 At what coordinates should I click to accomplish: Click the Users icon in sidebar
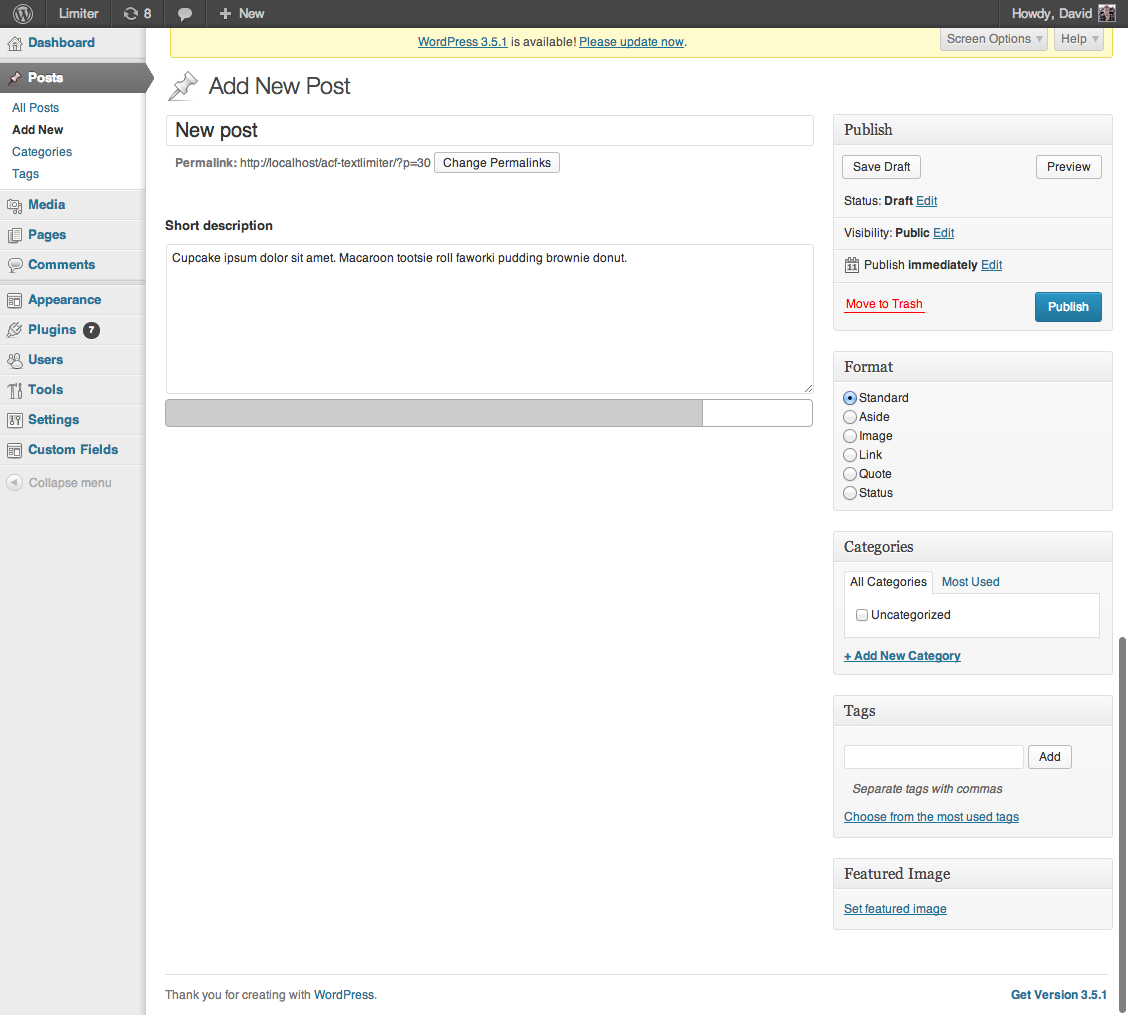tap(14, 360)
